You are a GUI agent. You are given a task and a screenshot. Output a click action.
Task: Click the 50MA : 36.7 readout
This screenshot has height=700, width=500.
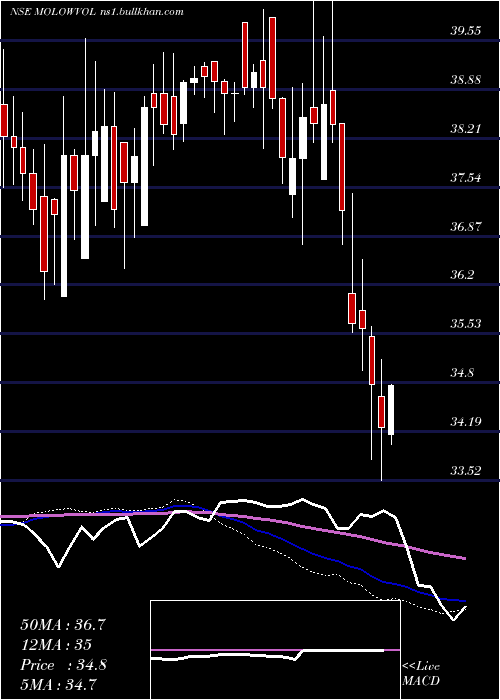tap(63, 625)
